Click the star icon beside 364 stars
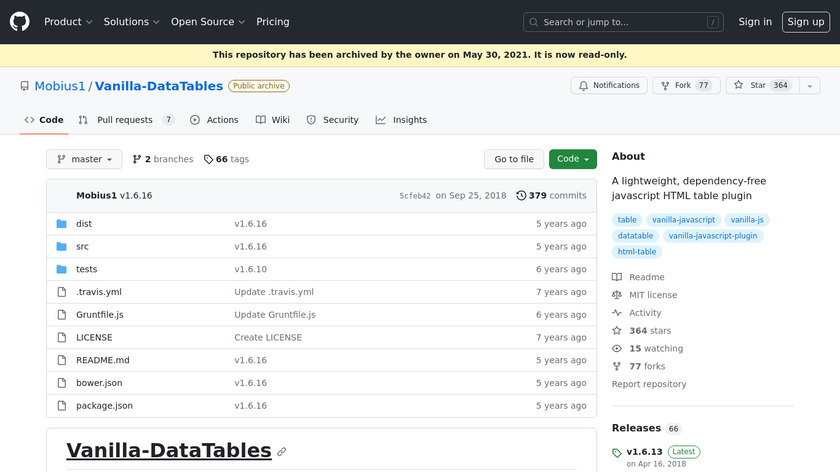Screen dimensions: 840x472 coord(617,331)
